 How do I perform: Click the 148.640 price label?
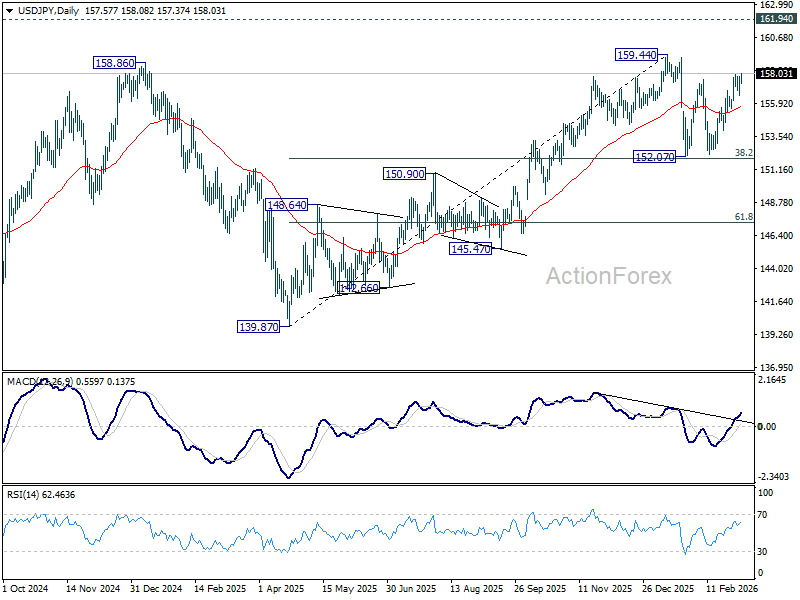pyautogui.click(x=287, y=205)
